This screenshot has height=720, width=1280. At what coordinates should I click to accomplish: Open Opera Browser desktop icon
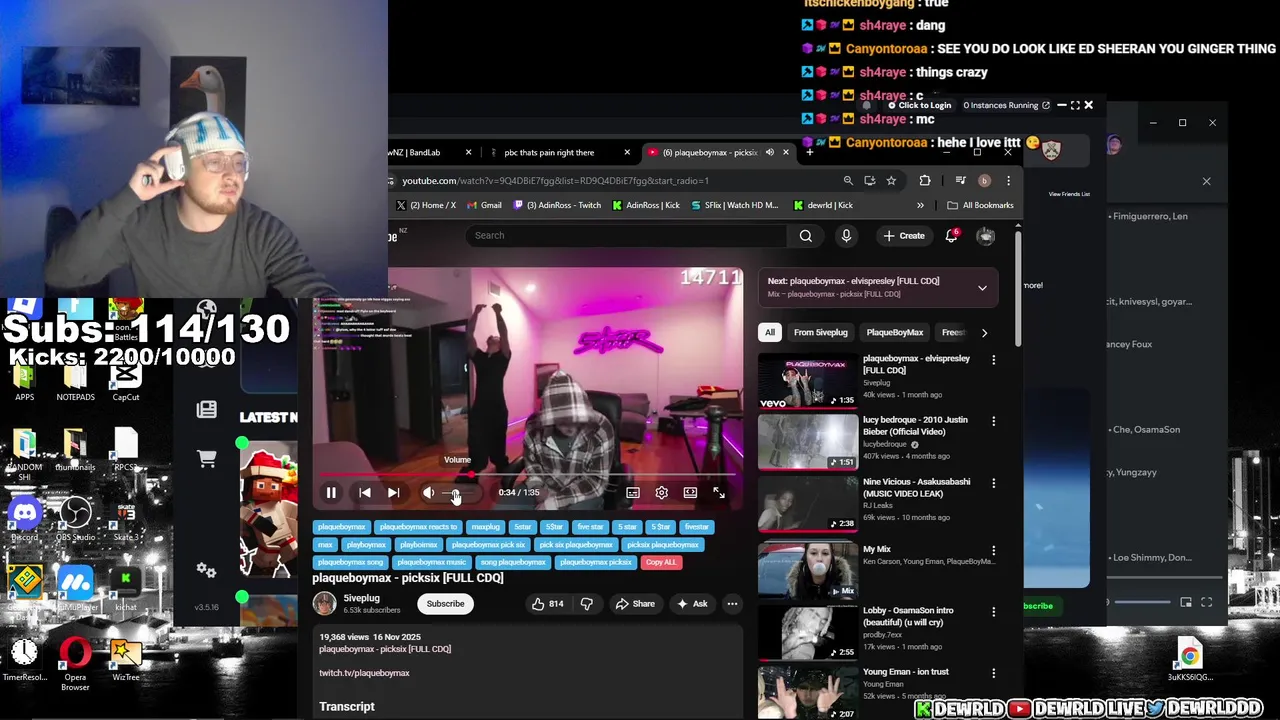pyautogui.click(x=75, y=663)
